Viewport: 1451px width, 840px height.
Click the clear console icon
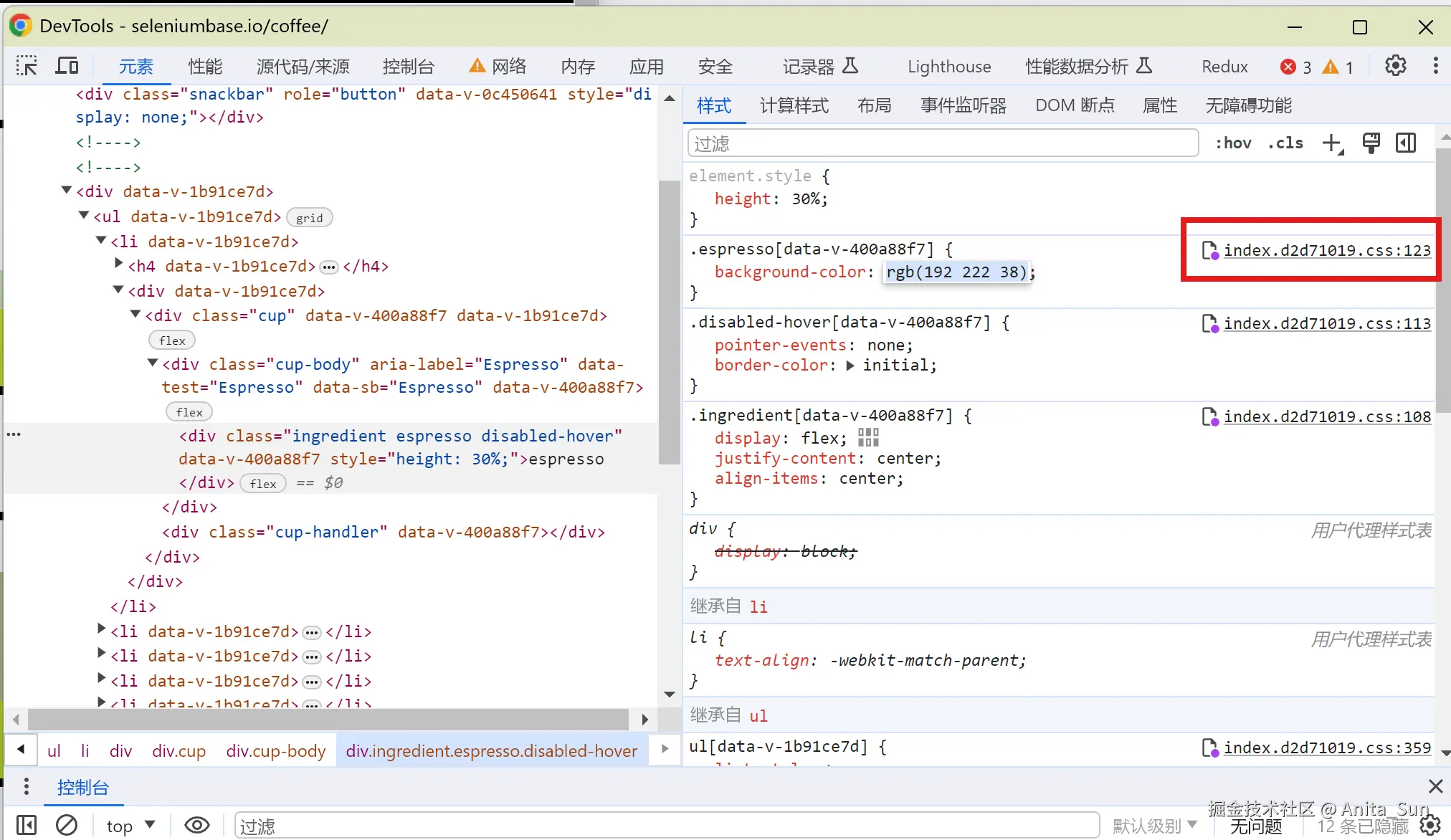pyautogui.click(x=67, y=826)
